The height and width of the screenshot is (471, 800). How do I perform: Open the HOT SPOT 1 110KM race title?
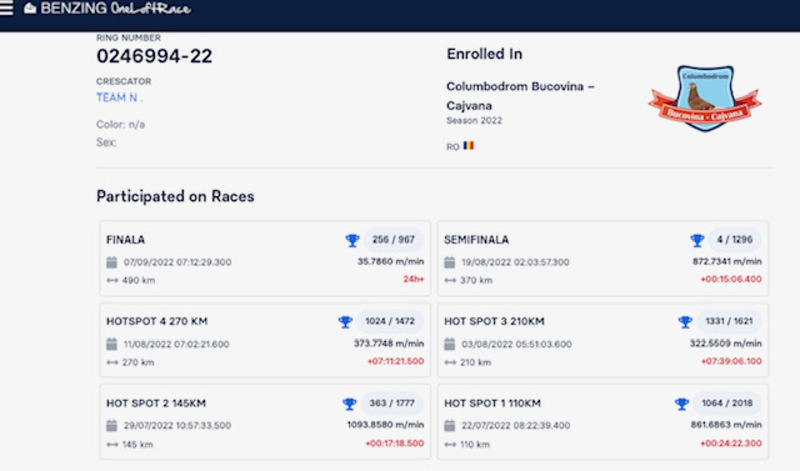492,403
